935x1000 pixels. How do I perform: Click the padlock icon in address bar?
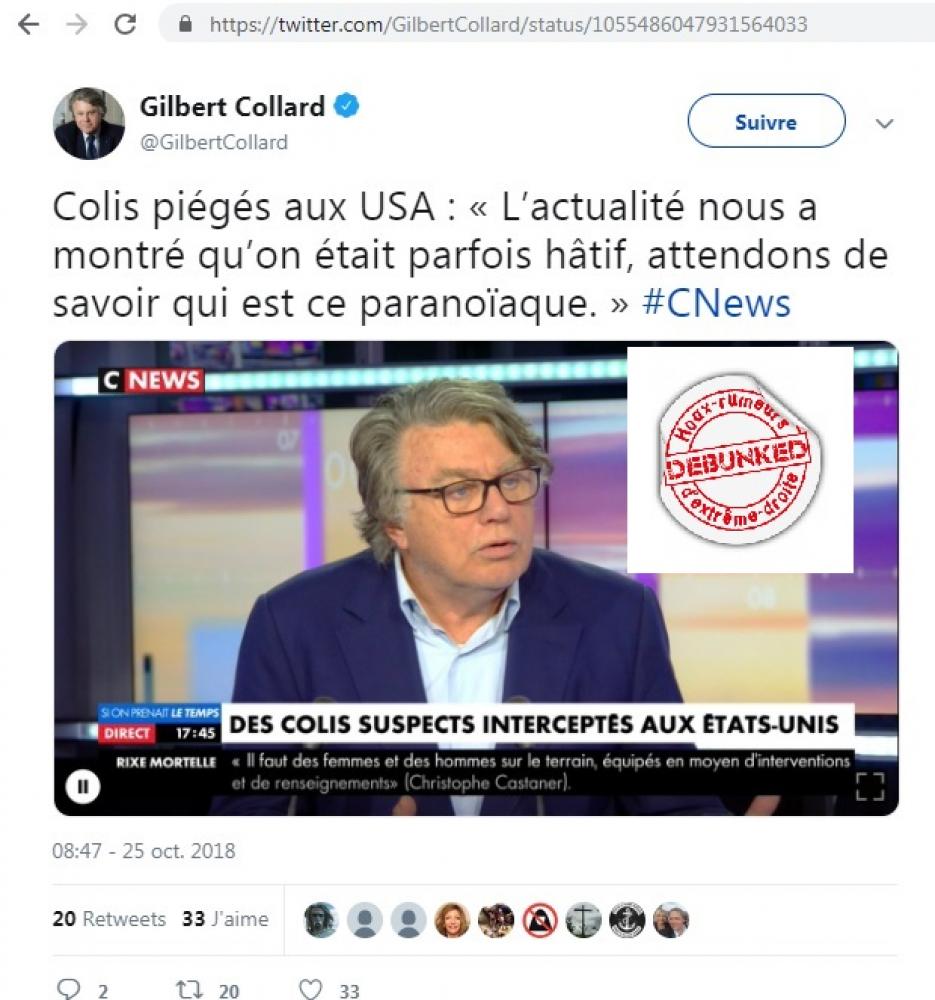(185, 24)
